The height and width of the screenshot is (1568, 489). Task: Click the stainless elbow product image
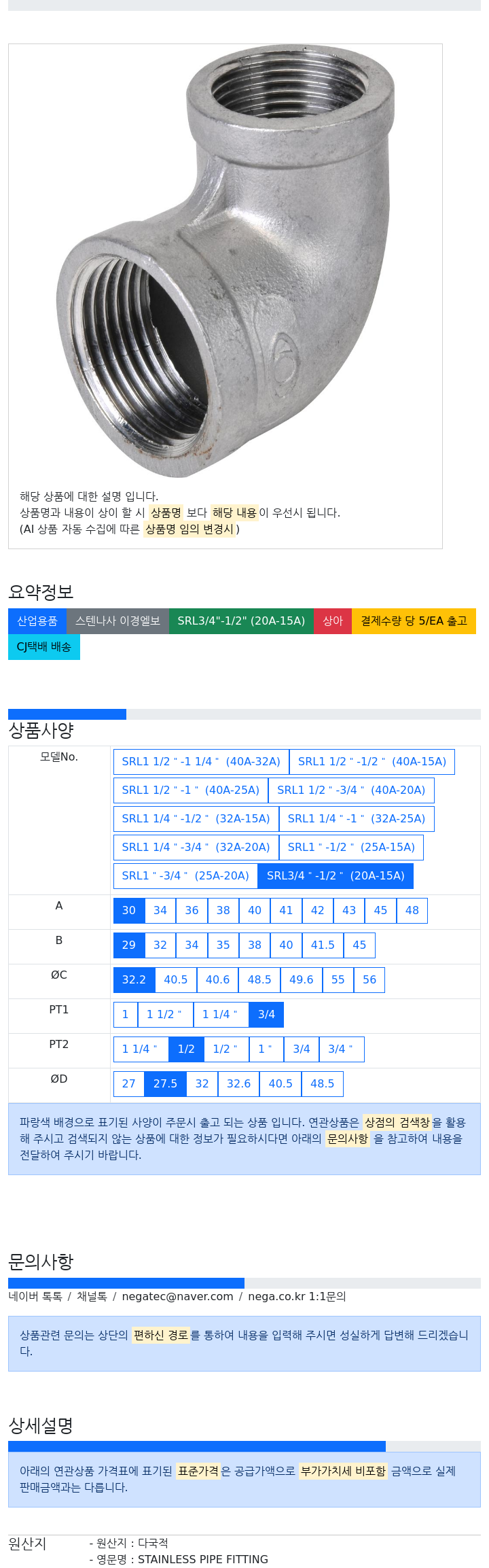click(x=225, y=262)
